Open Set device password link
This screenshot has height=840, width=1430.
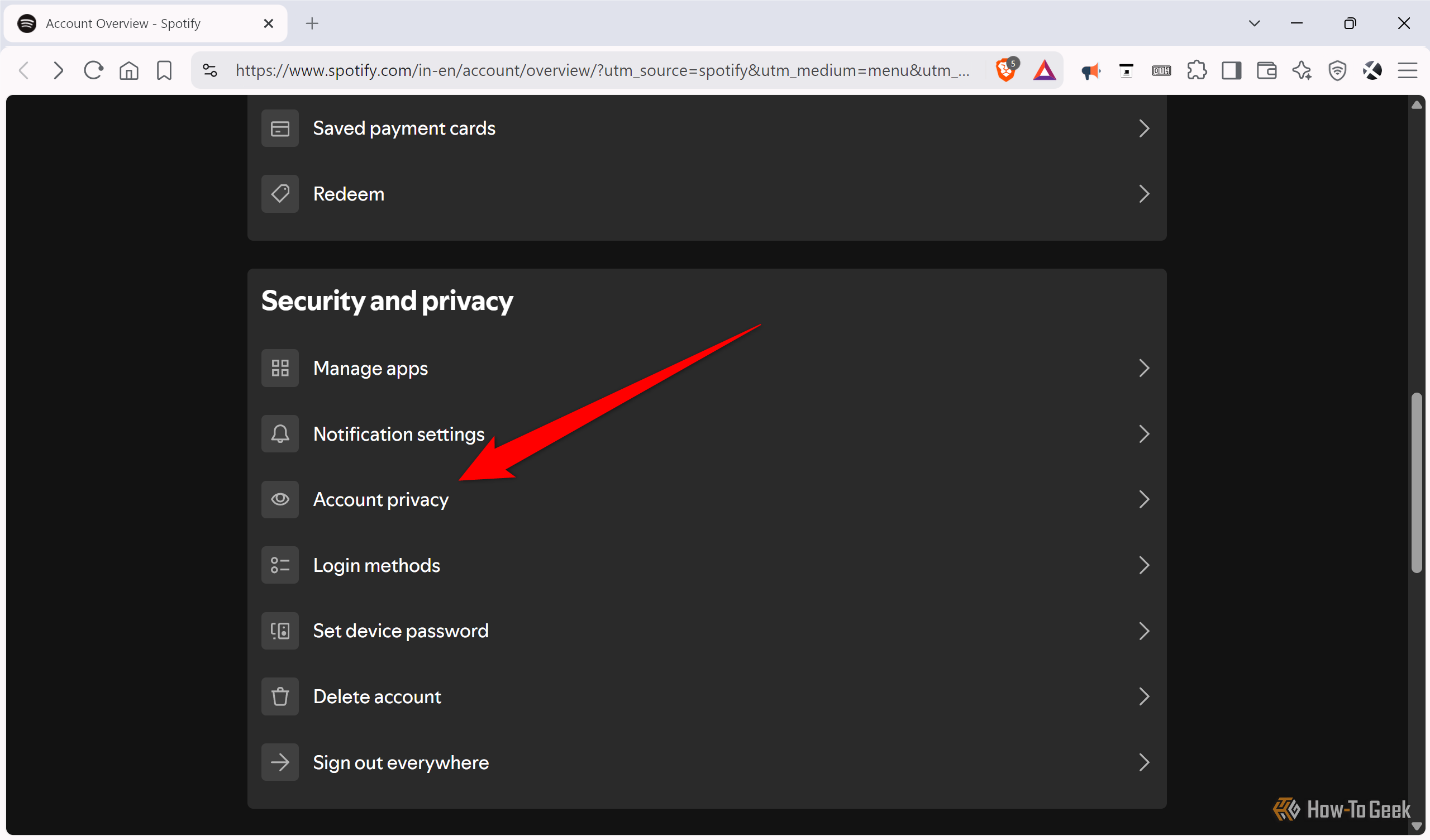click(x=401, y=631)
